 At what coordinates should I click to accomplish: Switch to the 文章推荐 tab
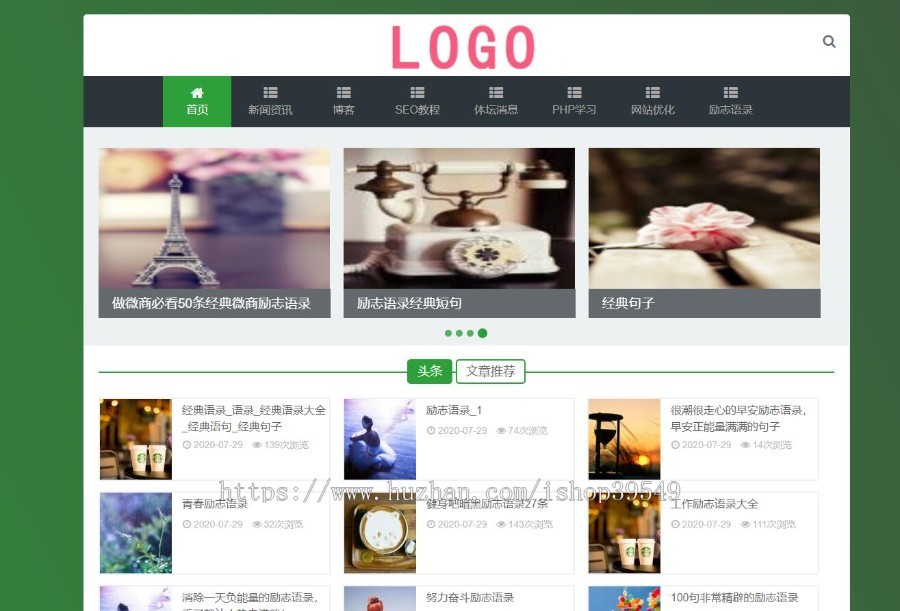(x=491, y=372)
